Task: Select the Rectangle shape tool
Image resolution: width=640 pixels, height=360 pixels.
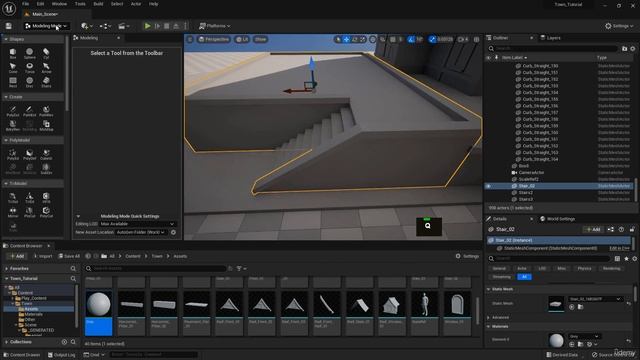Action: click(13, 82)
